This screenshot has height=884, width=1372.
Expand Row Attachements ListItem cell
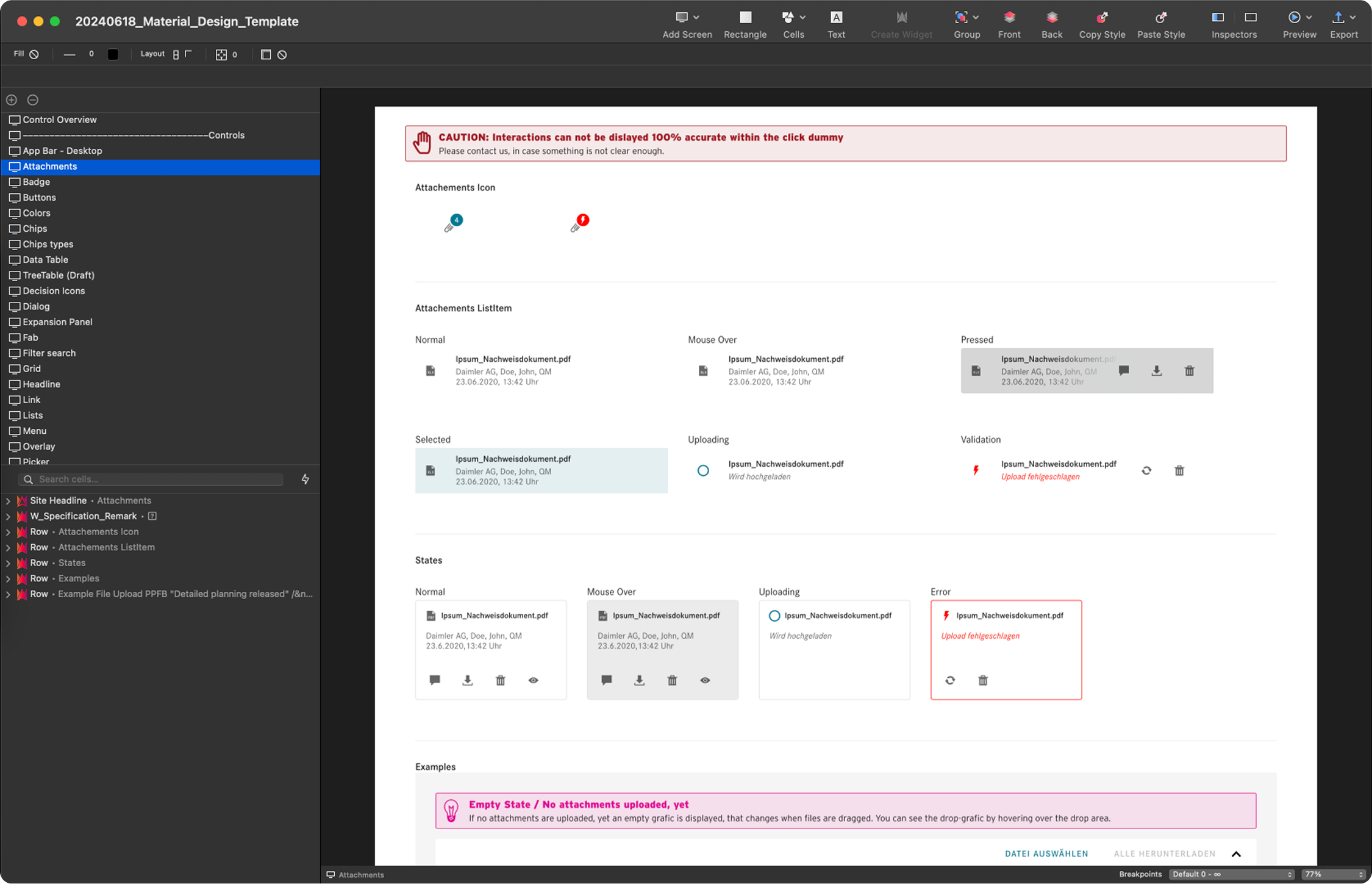click(x=8, y=548)
